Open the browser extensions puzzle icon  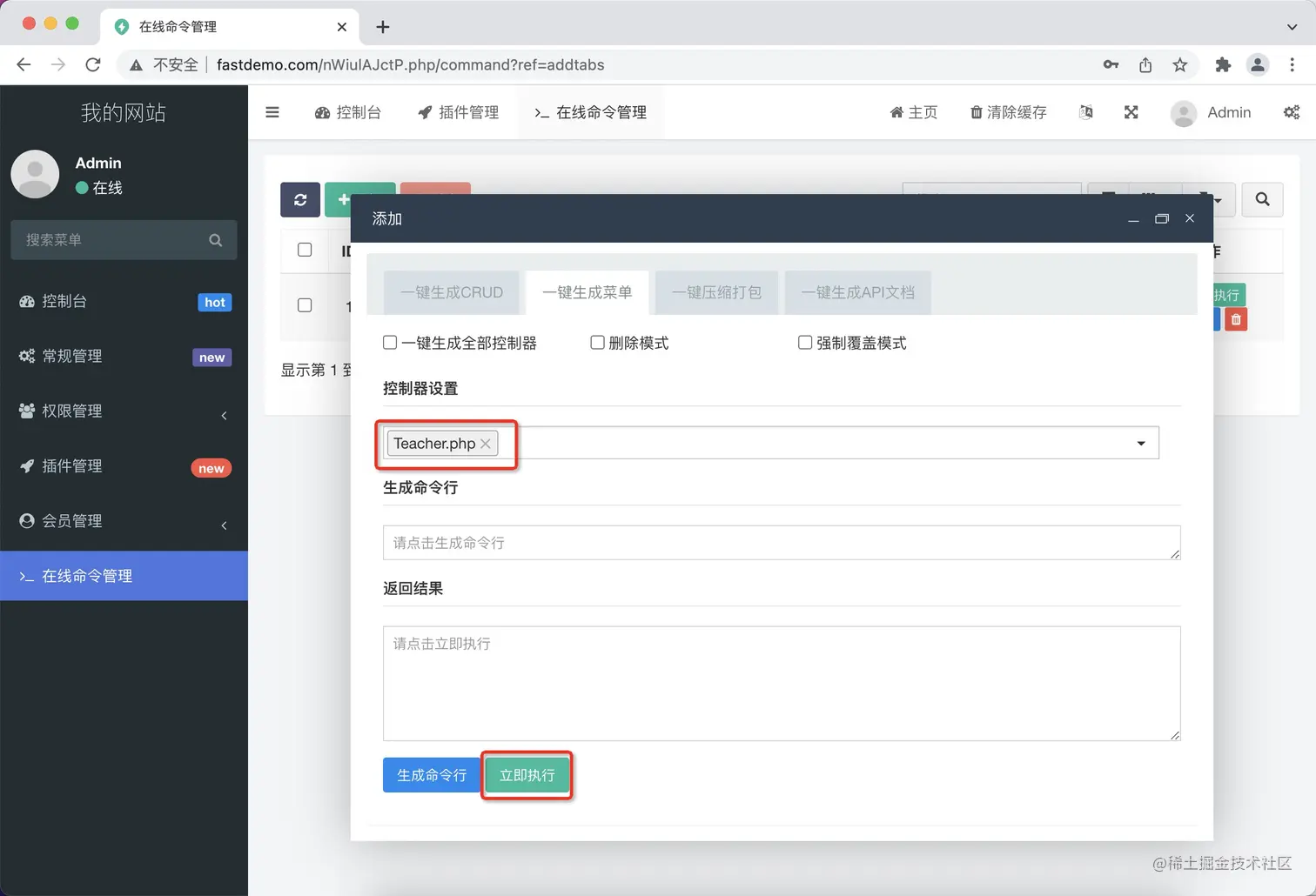pyautogui.click(x=1223, y=65)
